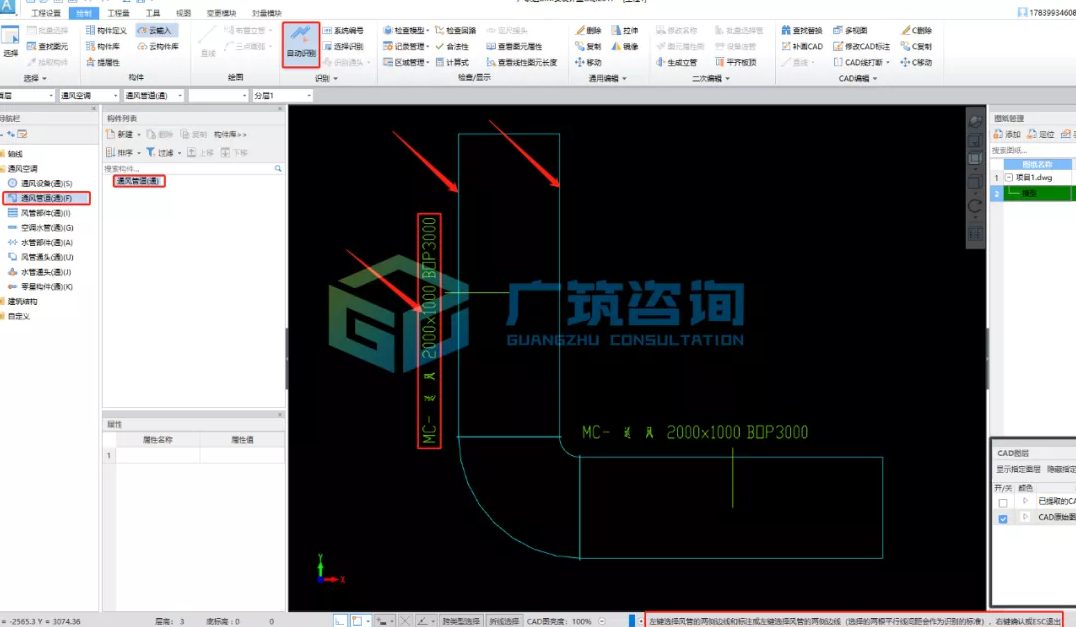The width and height of the screenshot is (1076, 627).
Task: Toggle 已提取的CAD layer checkbox
Action: 1003,502
